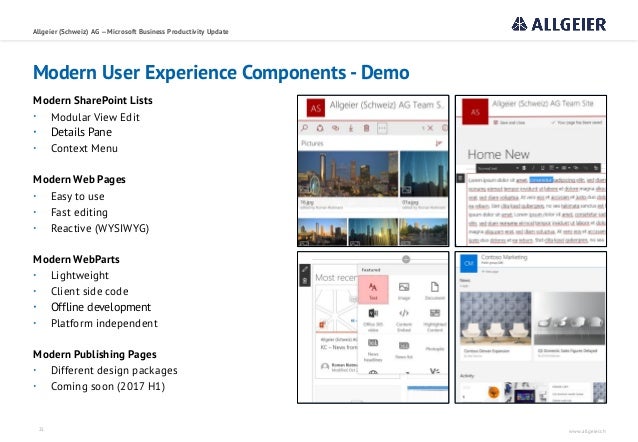Click the Pictures library heading
This screenshot has height=442, width=638.
pos(312,143)
